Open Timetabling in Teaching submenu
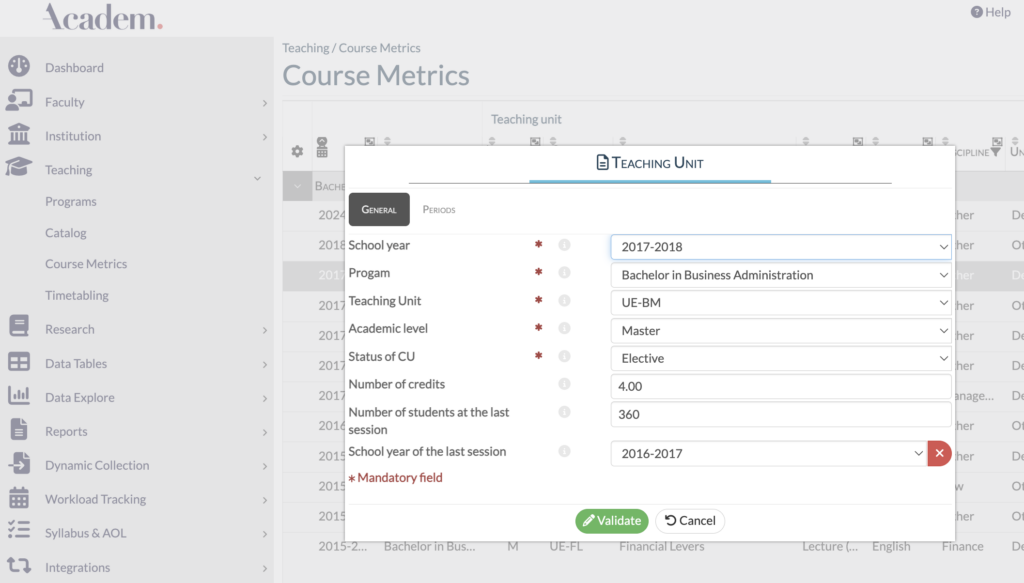1024x583 pixels. (x=77, y=295)
